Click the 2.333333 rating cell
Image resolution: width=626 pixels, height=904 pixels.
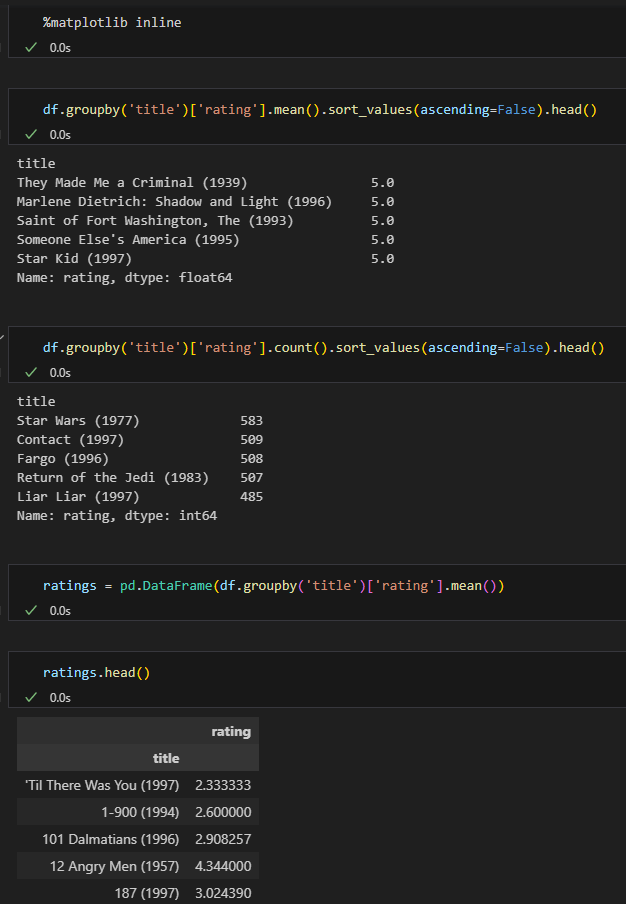click(x=223, y=785)
